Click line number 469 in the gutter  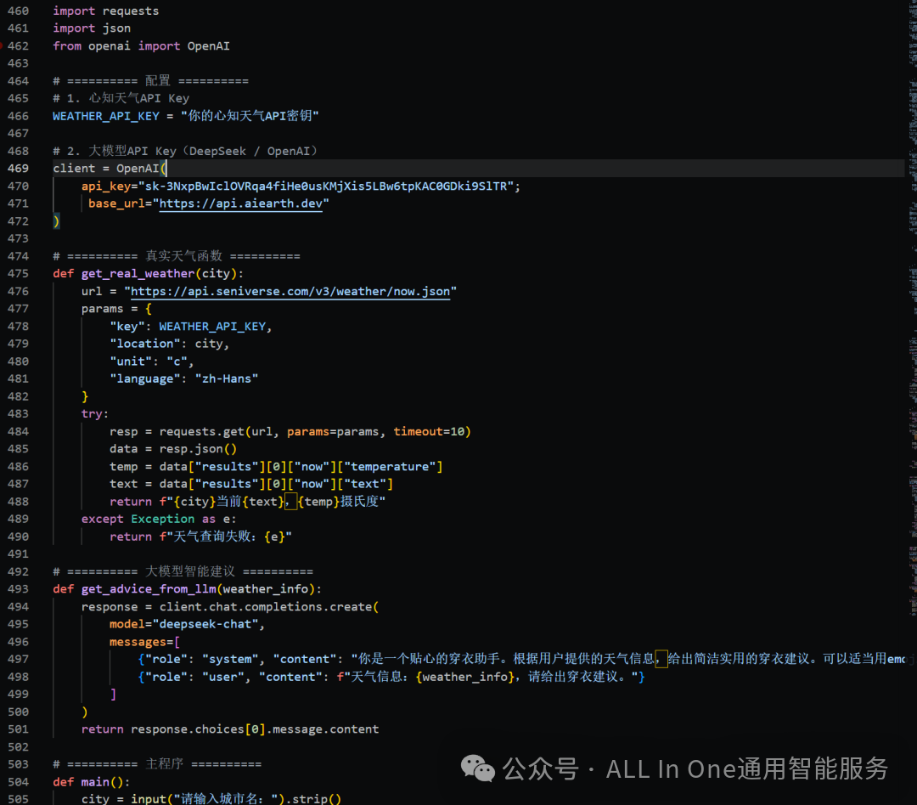(x=18, y=168)
